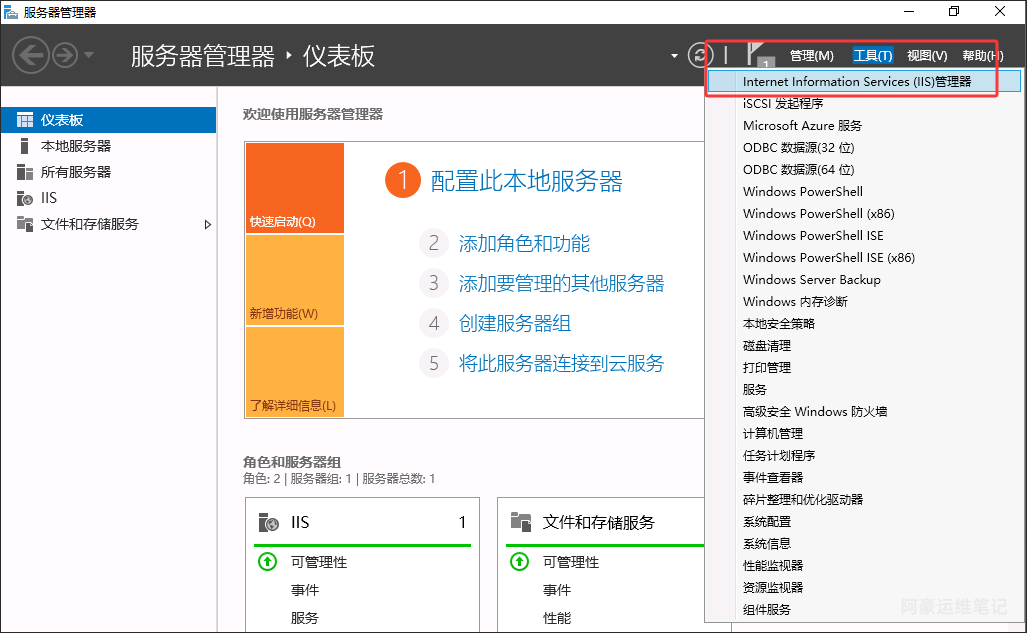Click the 所有服务器 icon in sidebar
Viewport: 1027px width, 633px height.
[25, 172]
